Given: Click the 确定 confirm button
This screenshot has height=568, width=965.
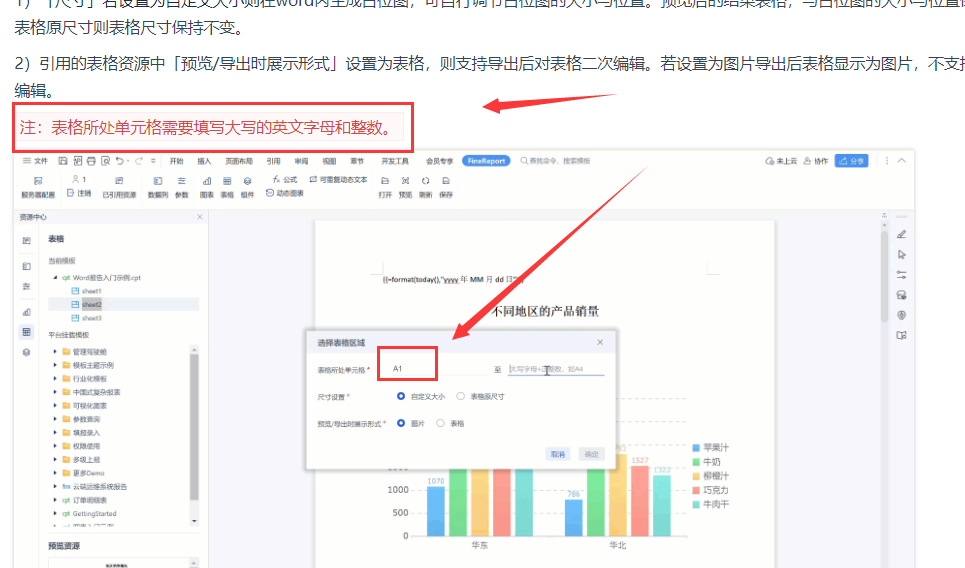Looking at the screenshot, I should pos(591,454).
